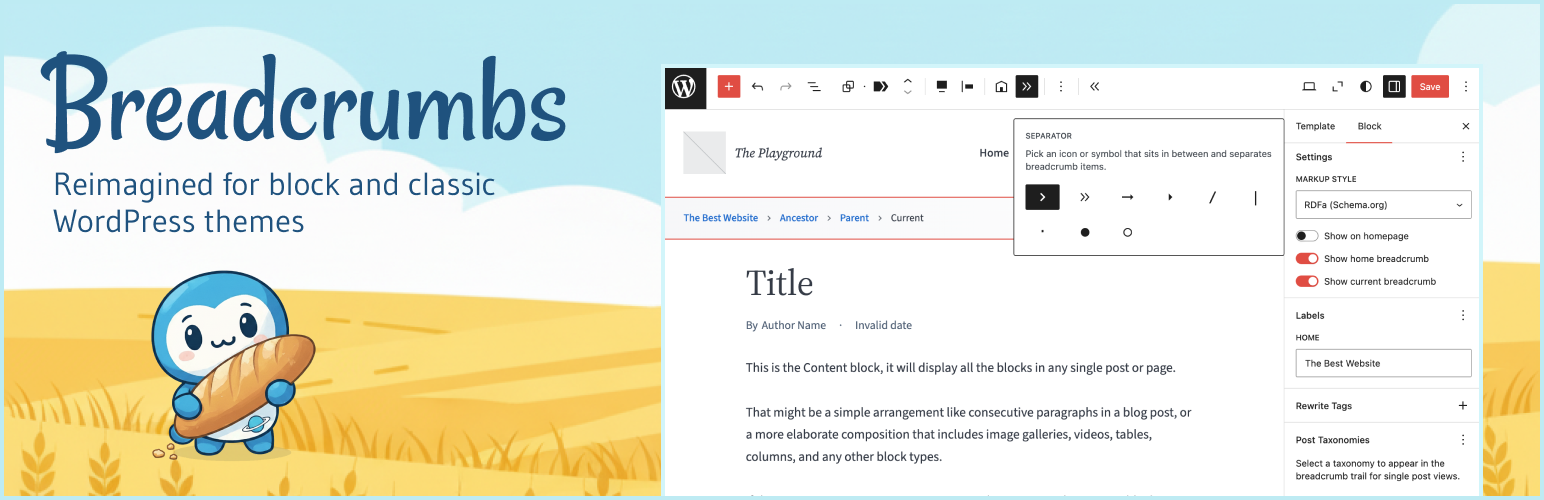This screenshot has height=500, width=1544.
Task: Open the Styles half-circle icon
Action: click(1366, 87)
